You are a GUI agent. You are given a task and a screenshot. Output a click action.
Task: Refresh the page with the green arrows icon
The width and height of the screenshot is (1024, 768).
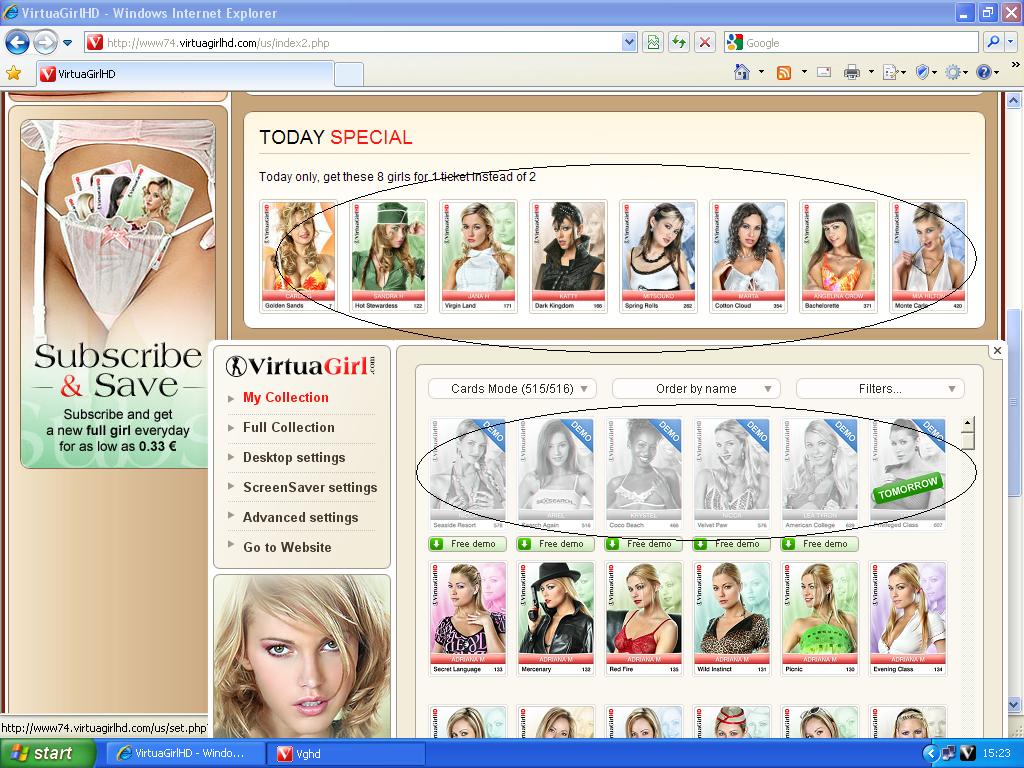(x=679, y=43)
